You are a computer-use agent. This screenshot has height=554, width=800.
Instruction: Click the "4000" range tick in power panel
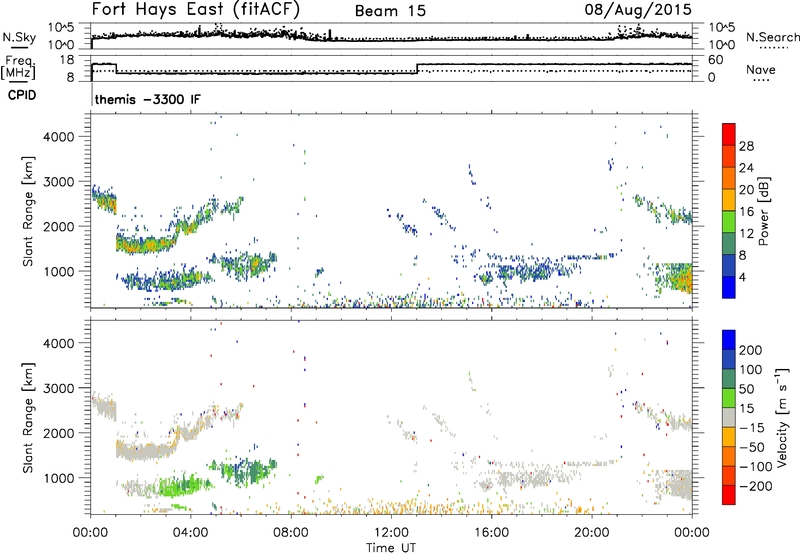58,137
